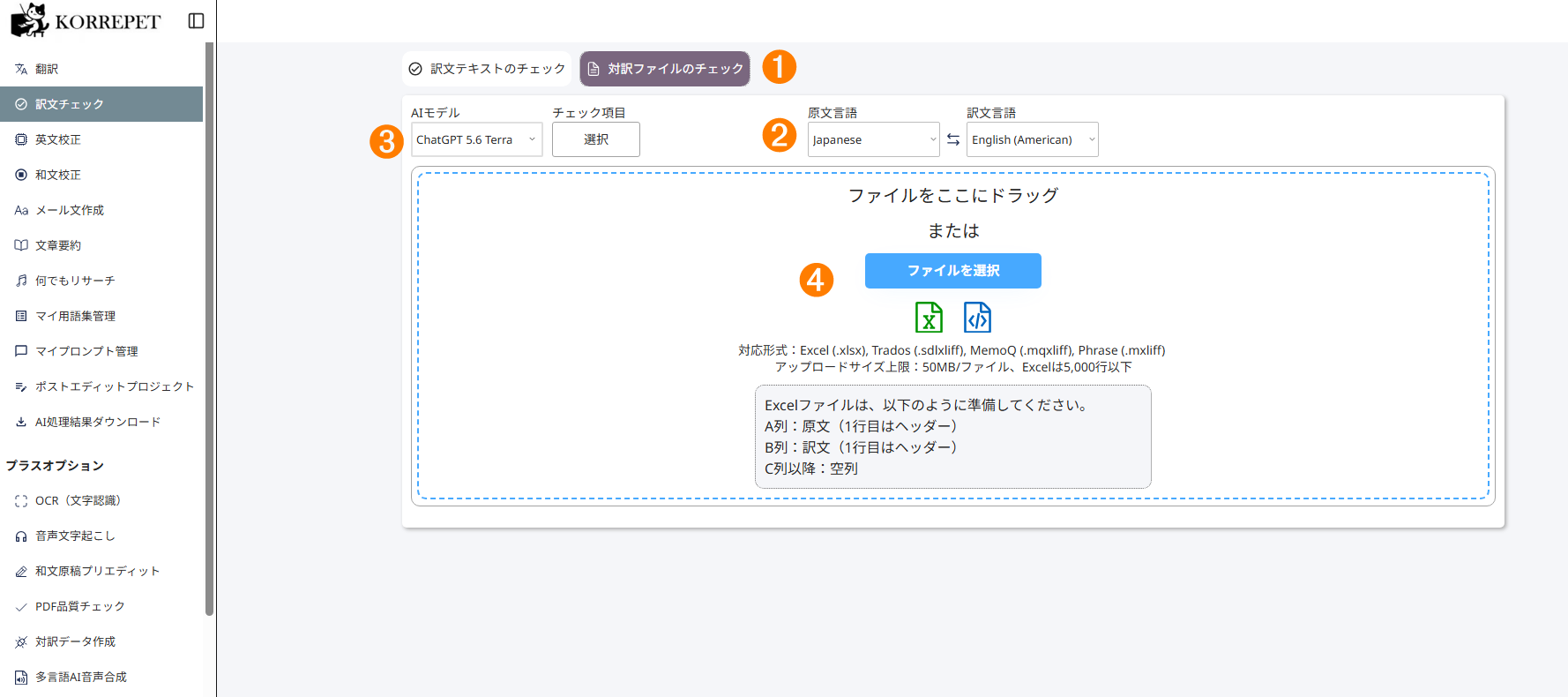
Task: Open 和文原稿プリエディット in sidebar
Action: (101, 571)
